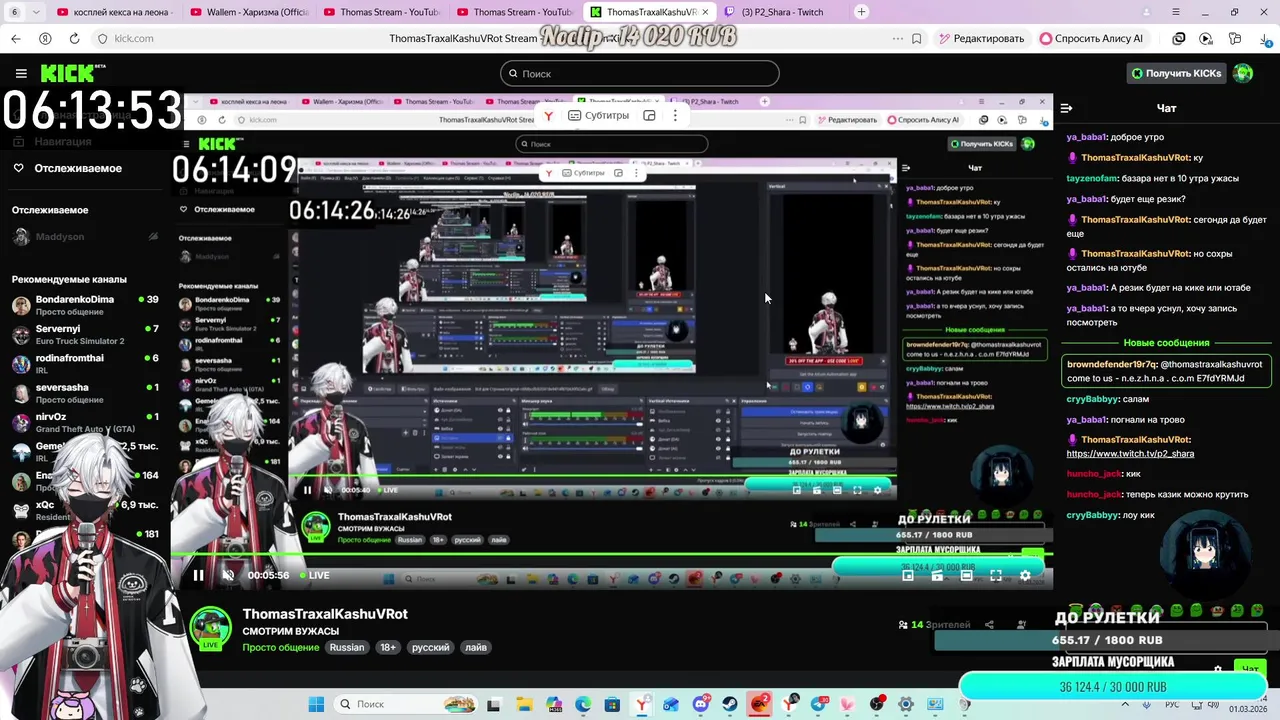Select the русский tag

coord(431,647)
